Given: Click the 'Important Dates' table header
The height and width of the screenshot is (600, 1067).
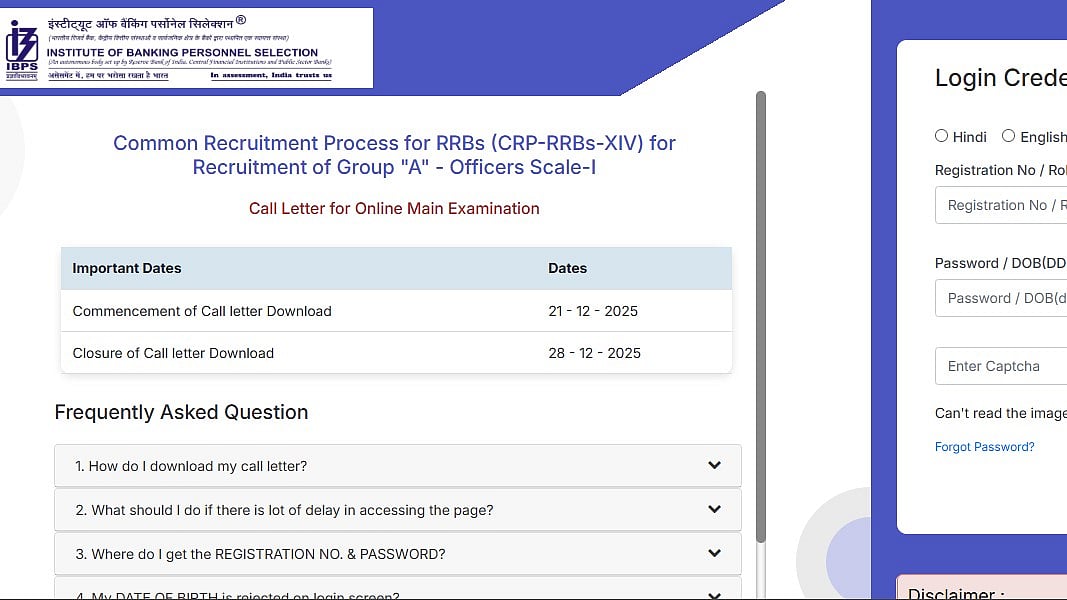Looking at the screenshot, I should coord(126,268).
